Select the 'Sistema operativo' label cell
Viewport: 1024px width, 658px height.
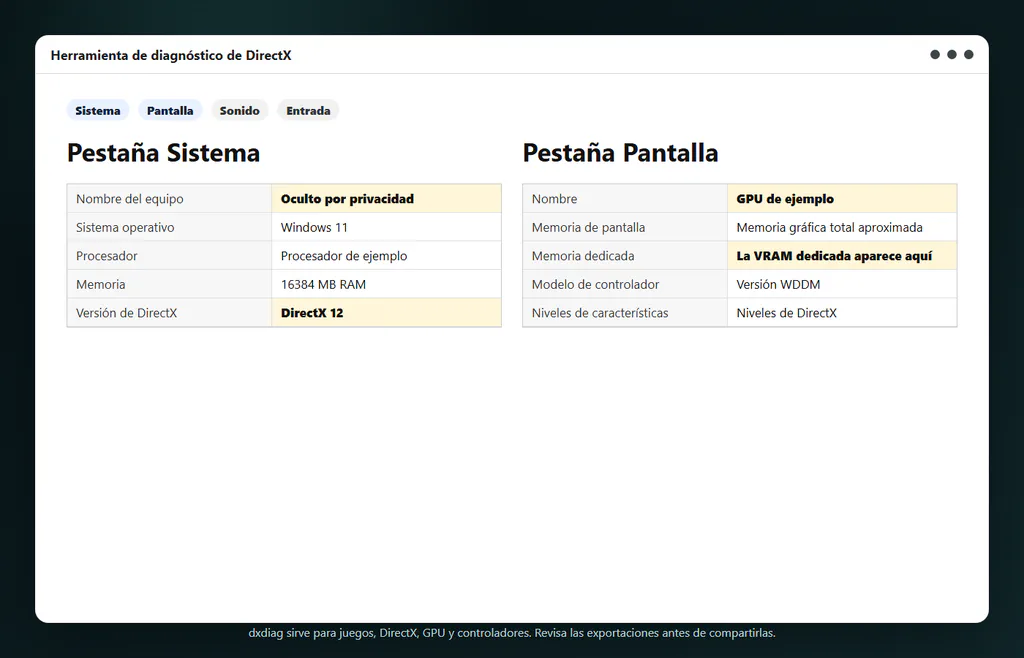169,227
